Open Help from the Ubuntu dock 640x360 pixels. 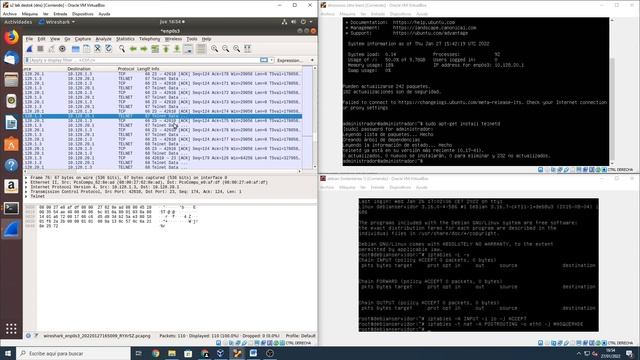tap(11, 165)
